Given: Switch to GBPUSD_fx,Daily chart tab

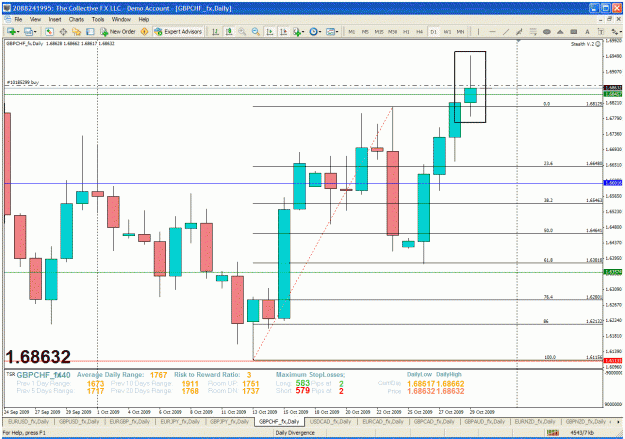Looking at the screenshot, I should click(79, 421).
